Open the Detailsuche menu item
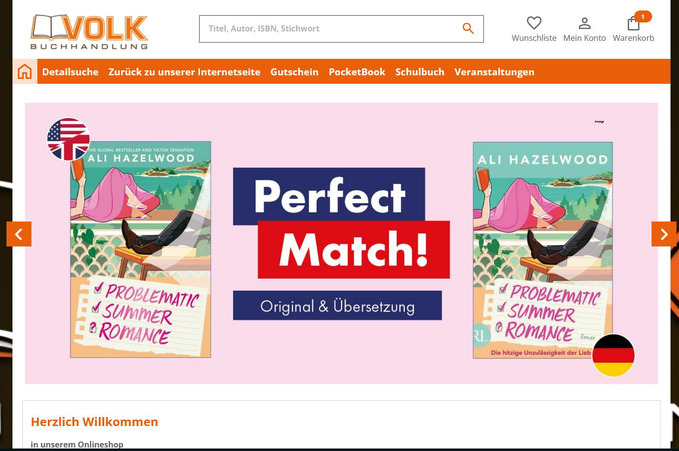679x451 pixels. pyautogui.click(x=70, y=72)
